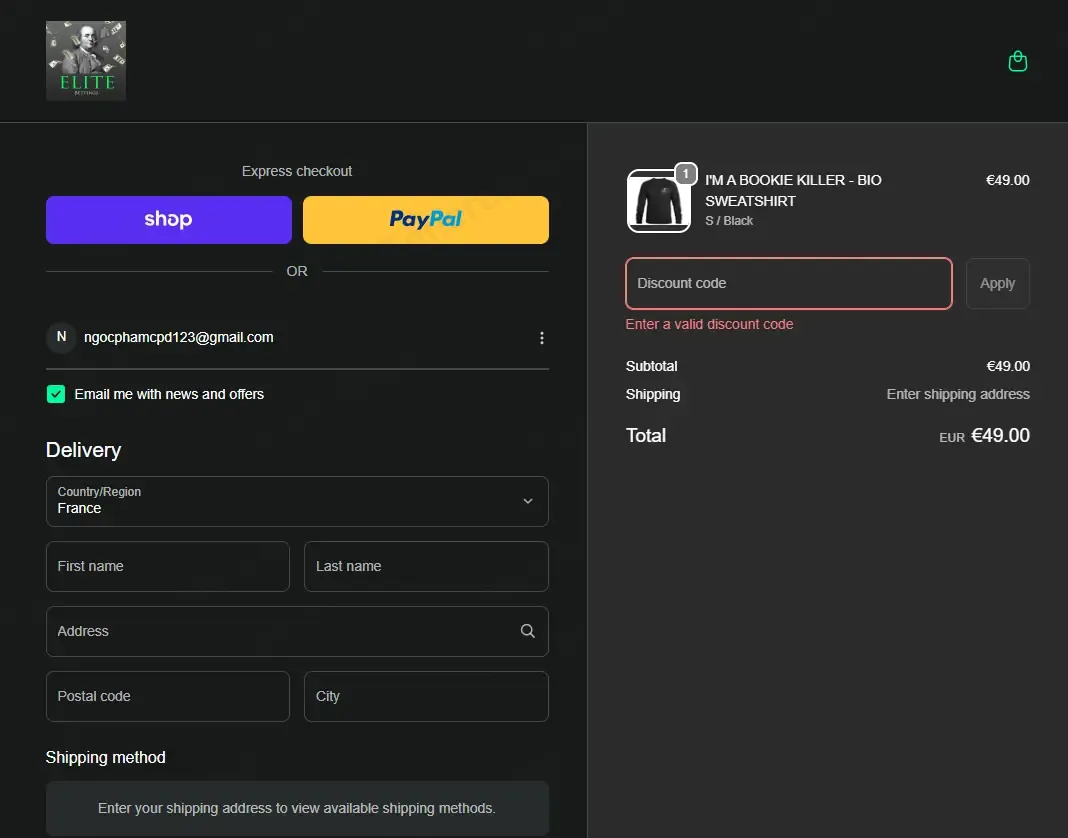
Task: Click the Enter a valid discount code error
Action: pyautogui.click(x=709, y=324)
